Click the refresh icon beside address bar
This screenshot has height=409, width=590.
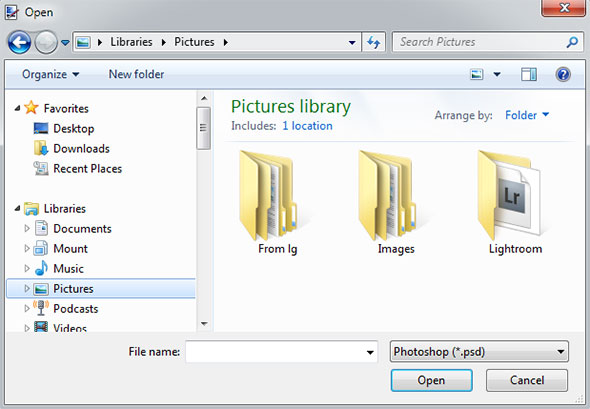click(x=374, y=42)
